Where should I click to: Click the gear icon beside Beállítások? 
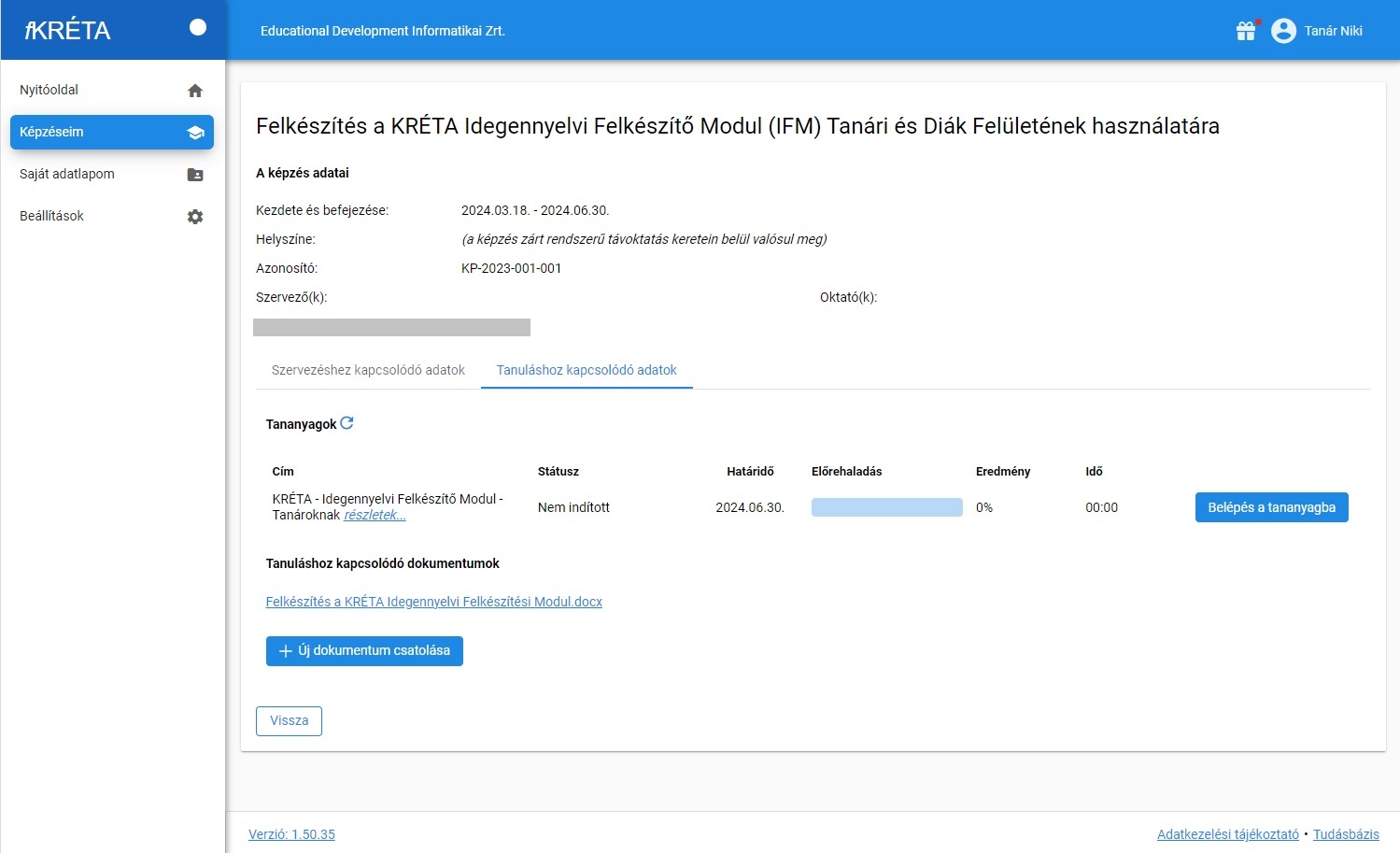[x=195, y=217]
